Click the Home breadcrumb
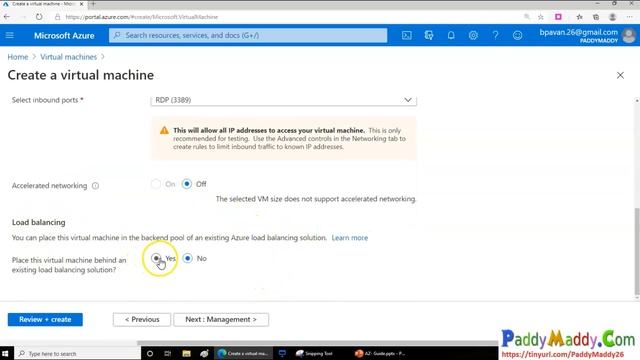This screenshot has height=360, width=640. 18,57
